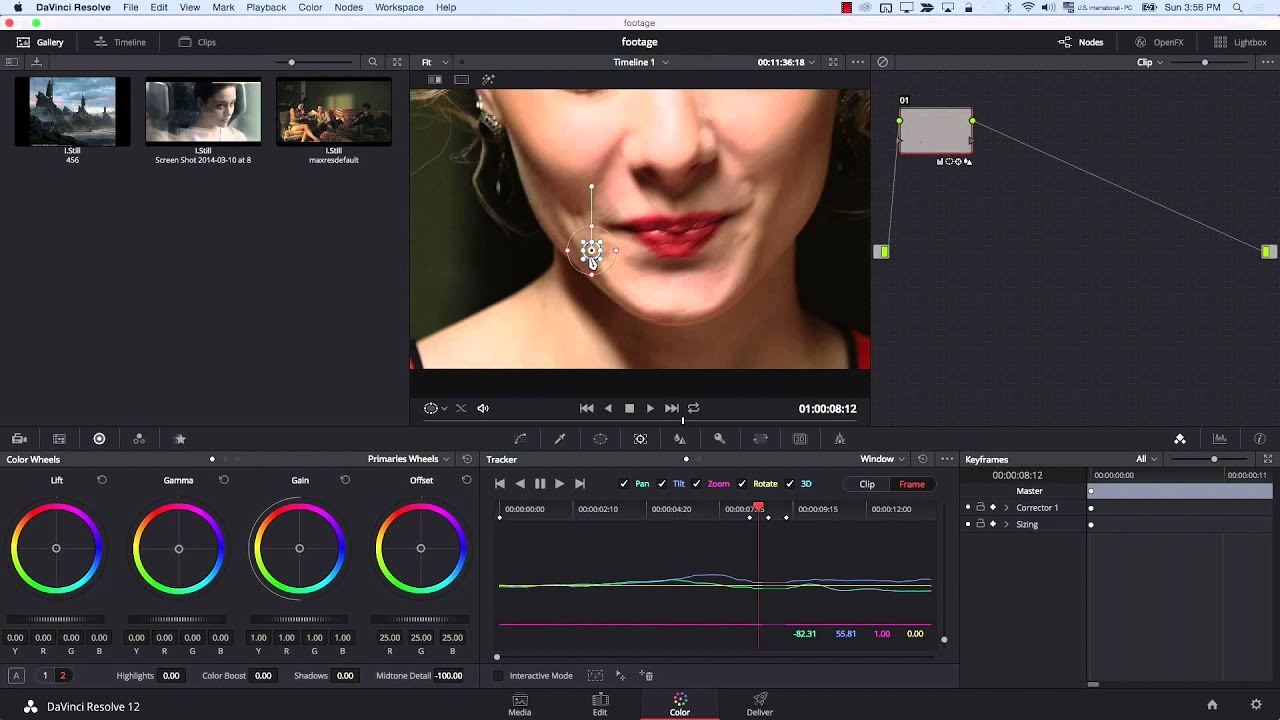This screenshot has height=720, width=1280.
Task: Open the Qualifier eyedropper palette
Action: [560, 439]
